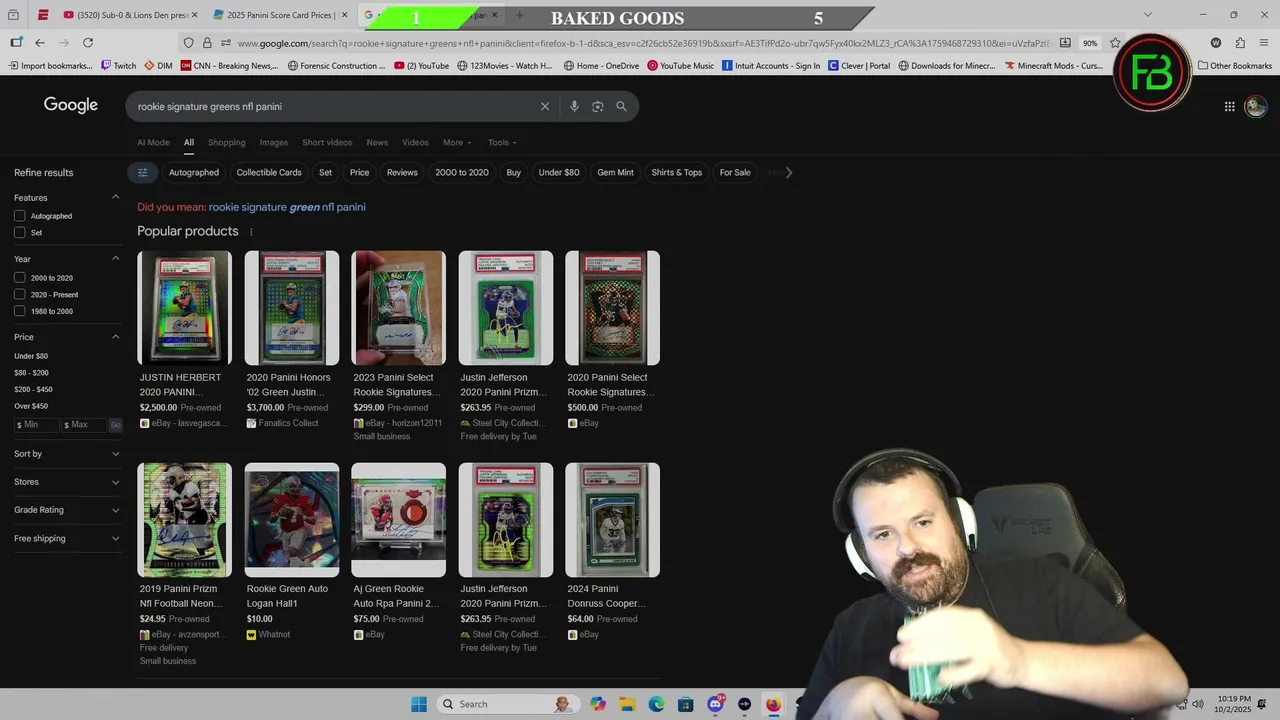
Task: Enable the 2000 to 2020 year filter
Action: pyautogui.click(x=20, y=278)
